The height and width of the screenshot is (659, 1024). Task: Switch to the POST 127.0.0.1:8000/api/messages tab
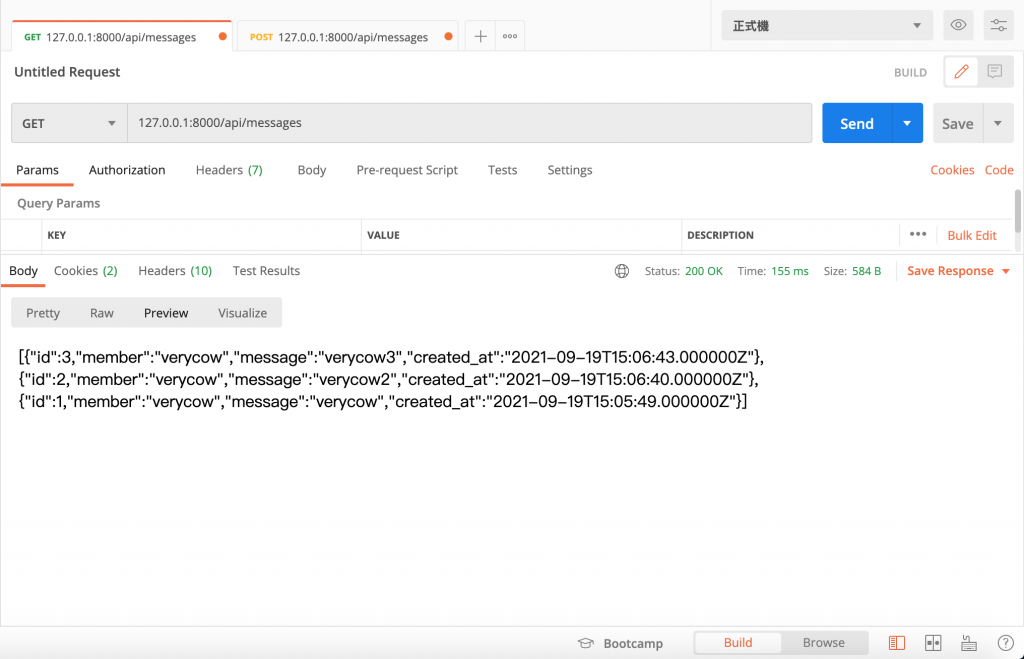pos(347,37)
